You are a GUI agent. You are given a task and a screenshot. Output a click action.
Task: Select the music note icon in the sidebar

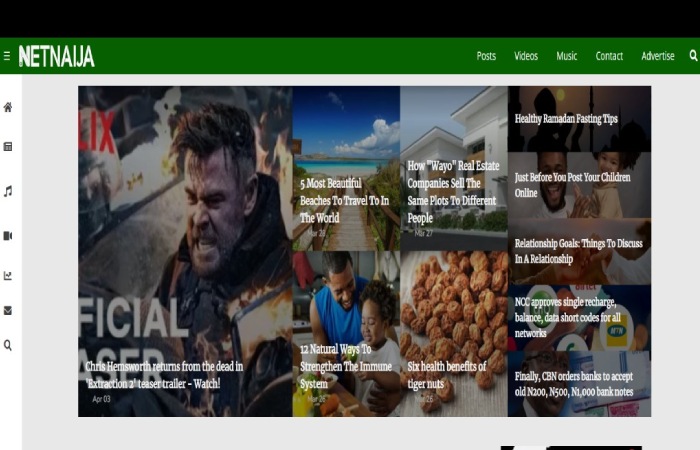(8, 192)
